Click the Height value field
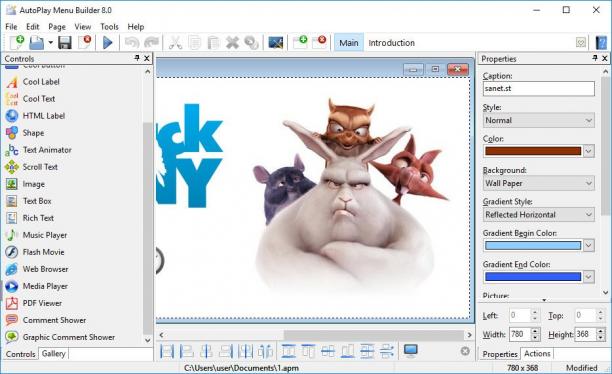612x374 pixels. pyautogui.click(x=585, y=334)
